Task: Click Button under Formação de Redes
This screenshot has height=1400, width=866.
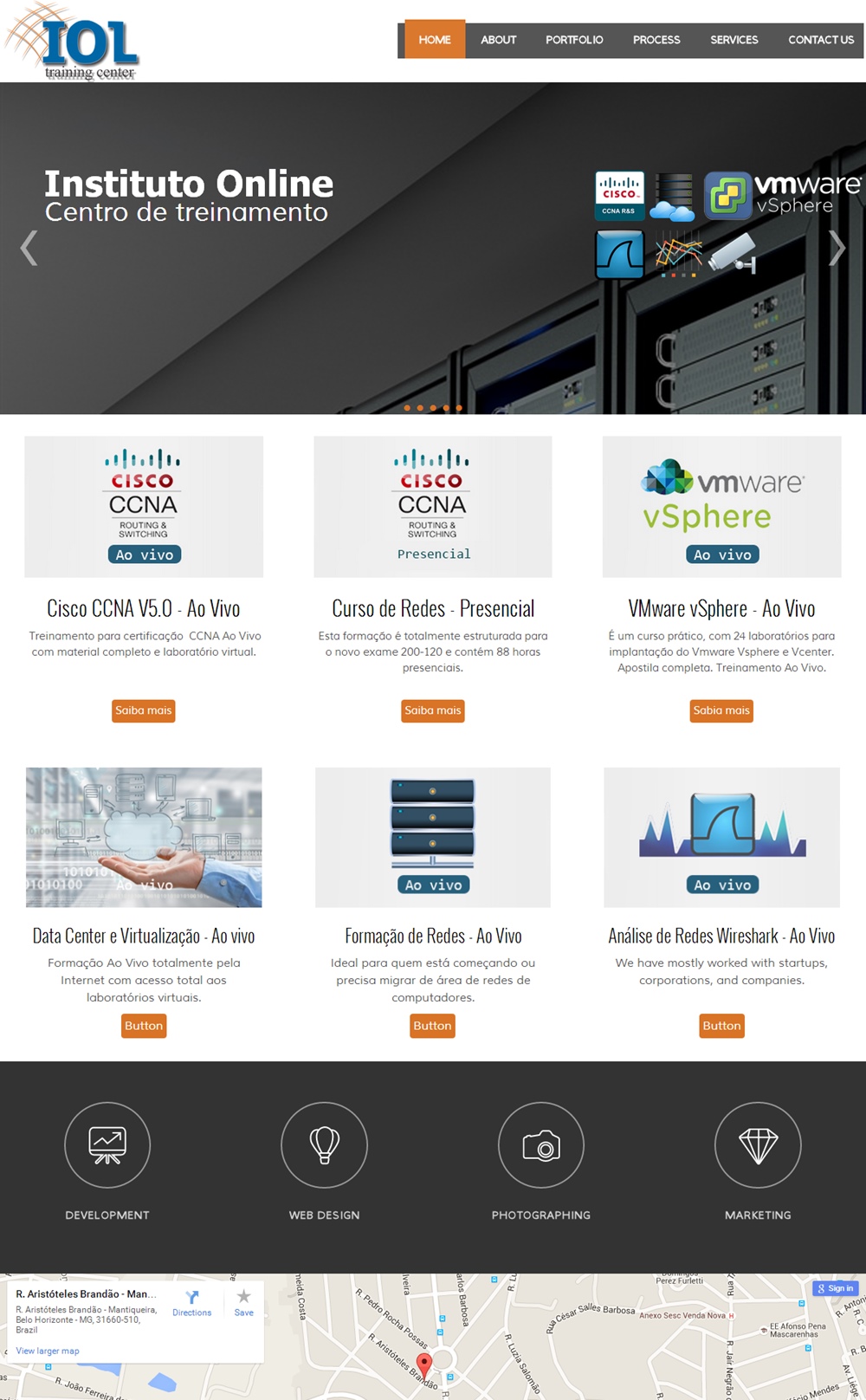Action: point(432,1026)
